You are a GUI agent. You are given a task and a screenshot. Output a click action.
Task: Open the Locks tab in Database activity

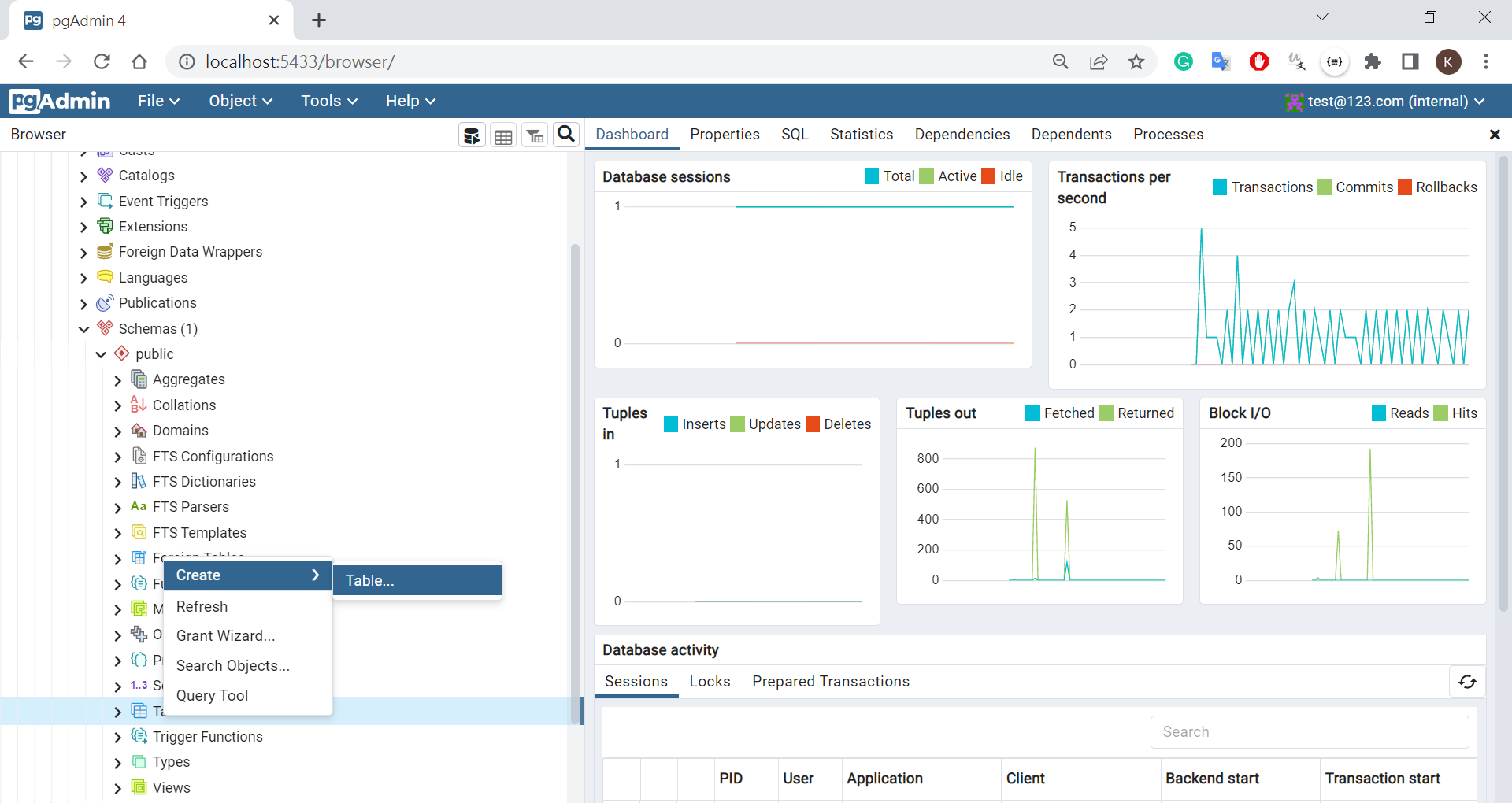[x=710, y=682]
